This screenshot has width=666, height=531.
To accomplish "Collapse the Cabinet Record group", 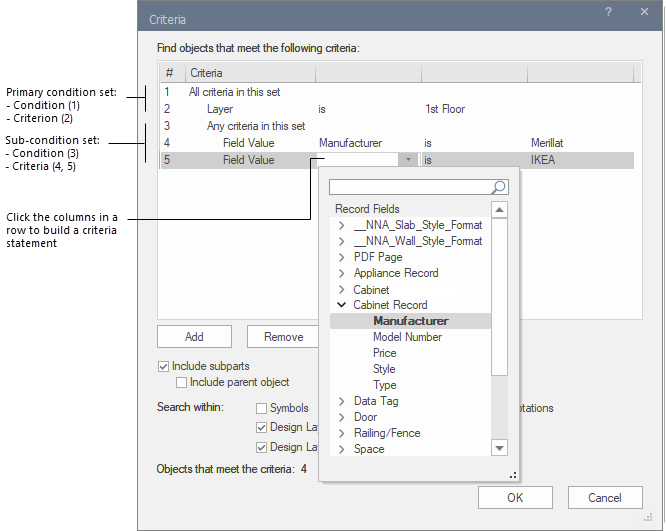I will 342,305.
